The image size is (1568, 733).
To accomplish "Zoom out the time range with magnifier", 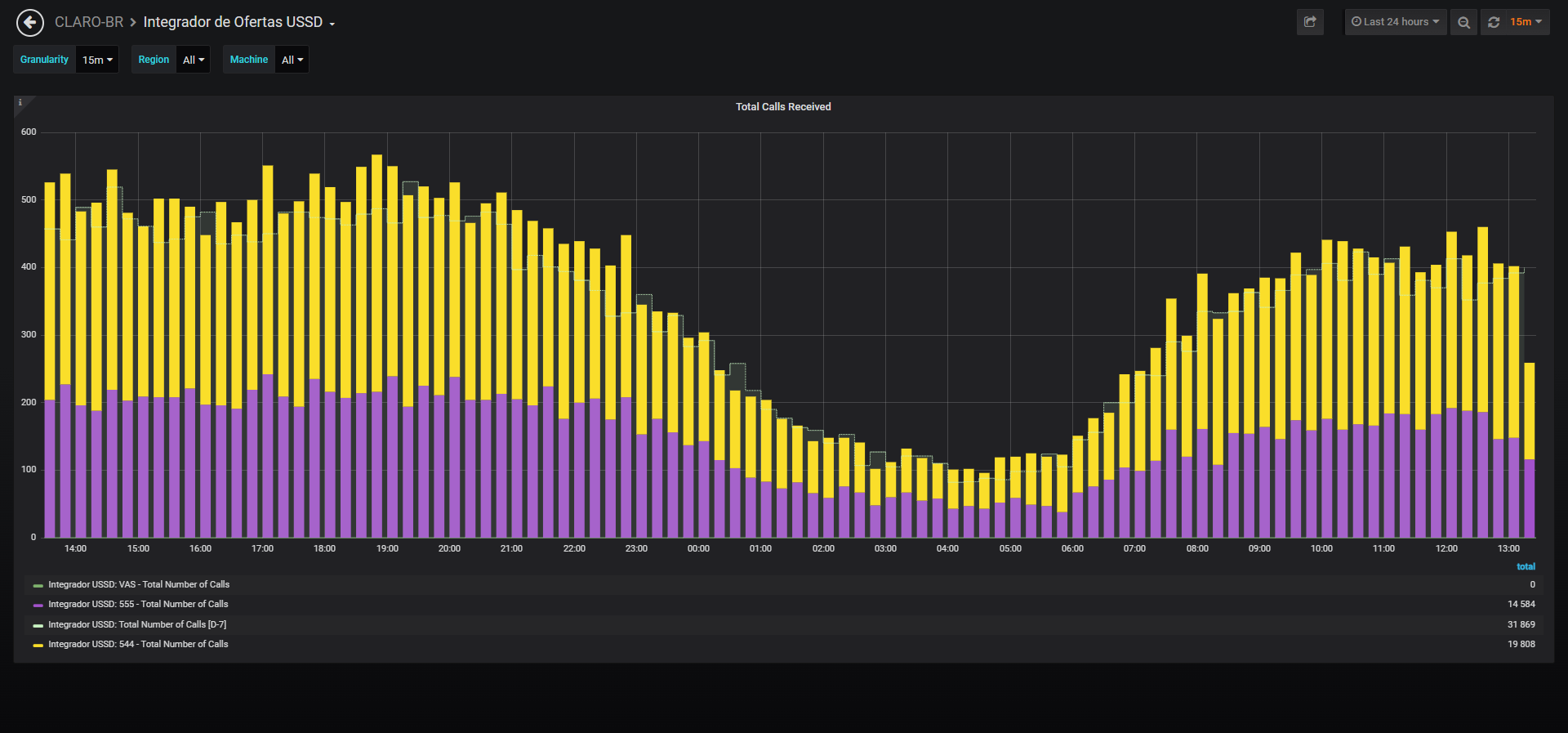I will (x=1463, y=22).
